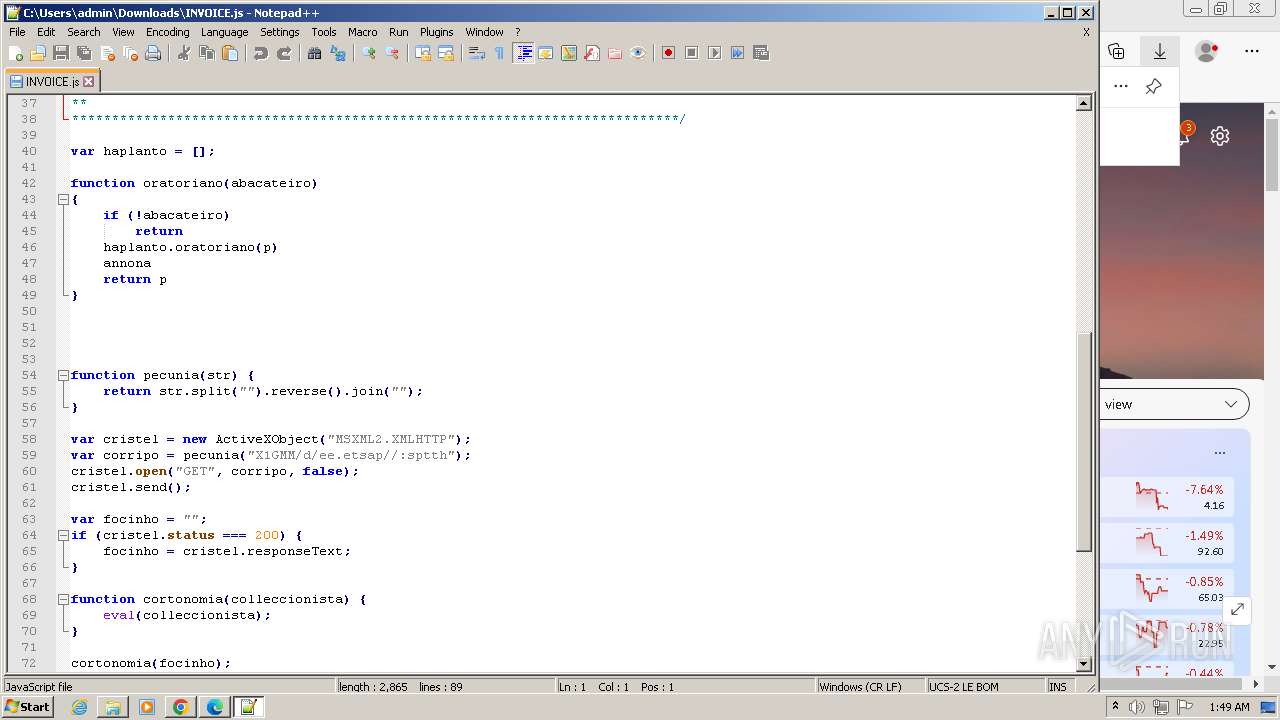The height and width of the screenshot is (720, 1280).
Task: Open the user-defined language icon
Action: 546,53
